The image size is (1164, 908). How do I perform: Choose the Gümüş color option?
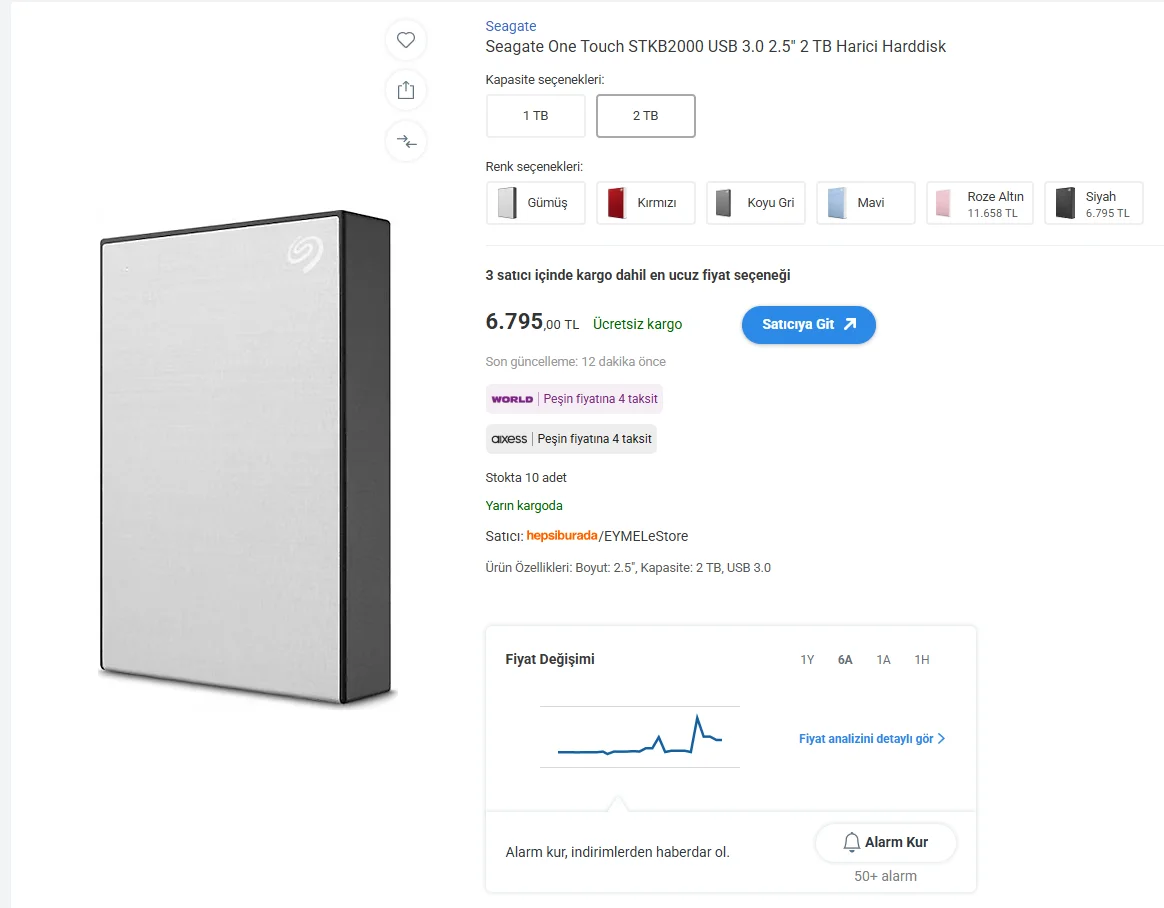[x=536, y=203]
